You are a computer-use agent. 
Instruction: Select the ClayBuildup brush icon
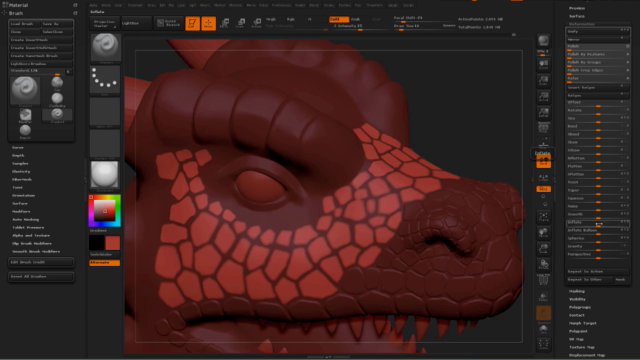(x=57, y=99)
